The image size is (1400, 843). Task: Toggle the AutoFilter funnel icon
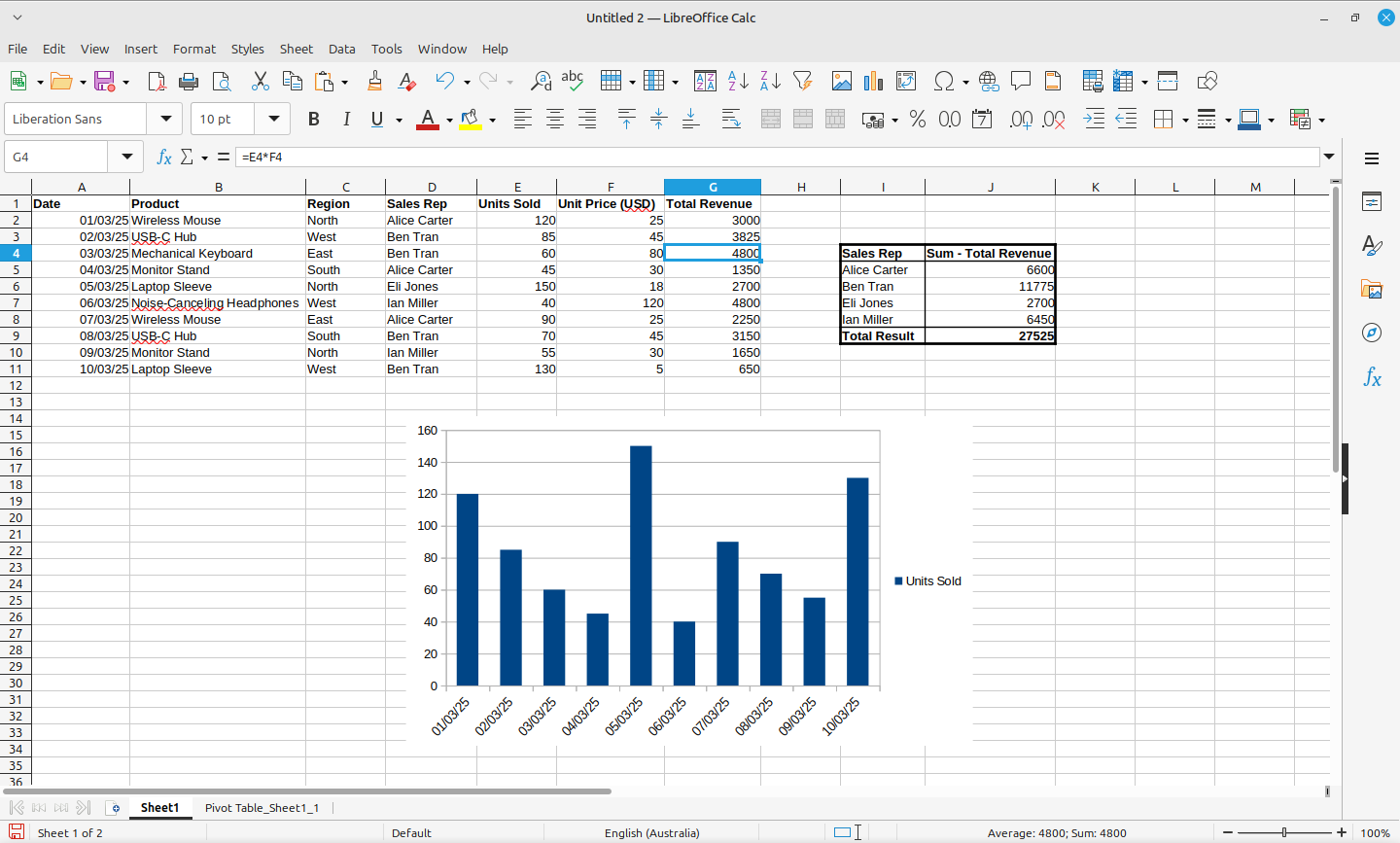[x=802, y=81]
